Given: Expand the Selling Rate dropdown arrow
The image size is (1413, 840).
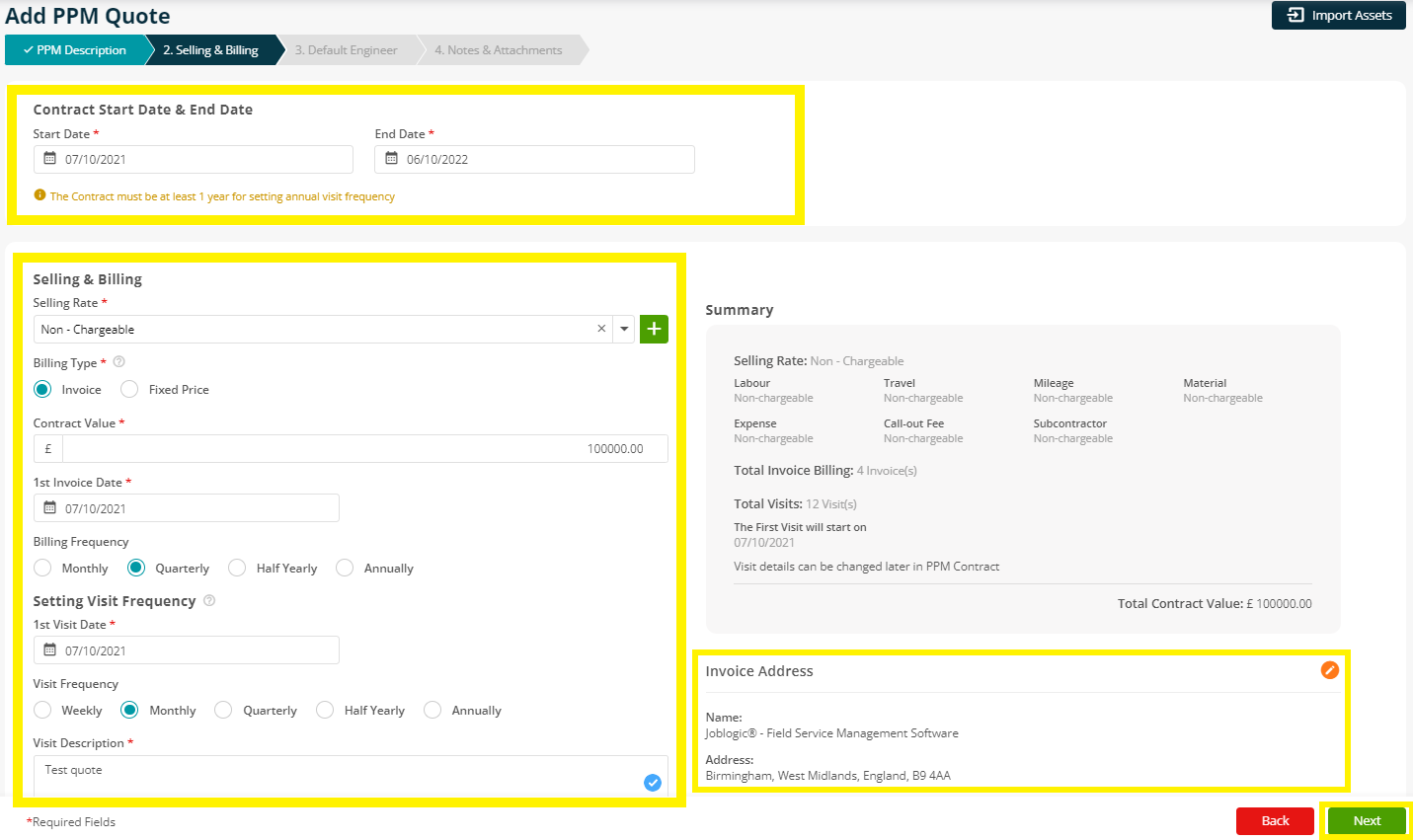Looking at the screenshot, I should 624,329.
